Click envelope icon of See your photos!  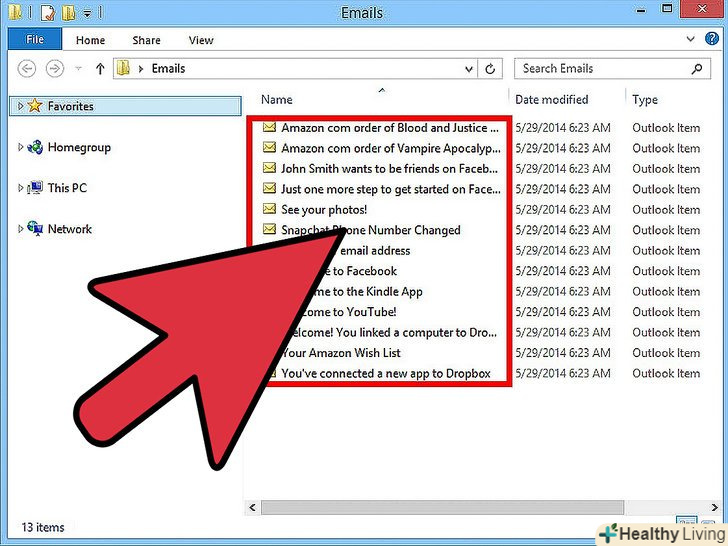[269, 208]
